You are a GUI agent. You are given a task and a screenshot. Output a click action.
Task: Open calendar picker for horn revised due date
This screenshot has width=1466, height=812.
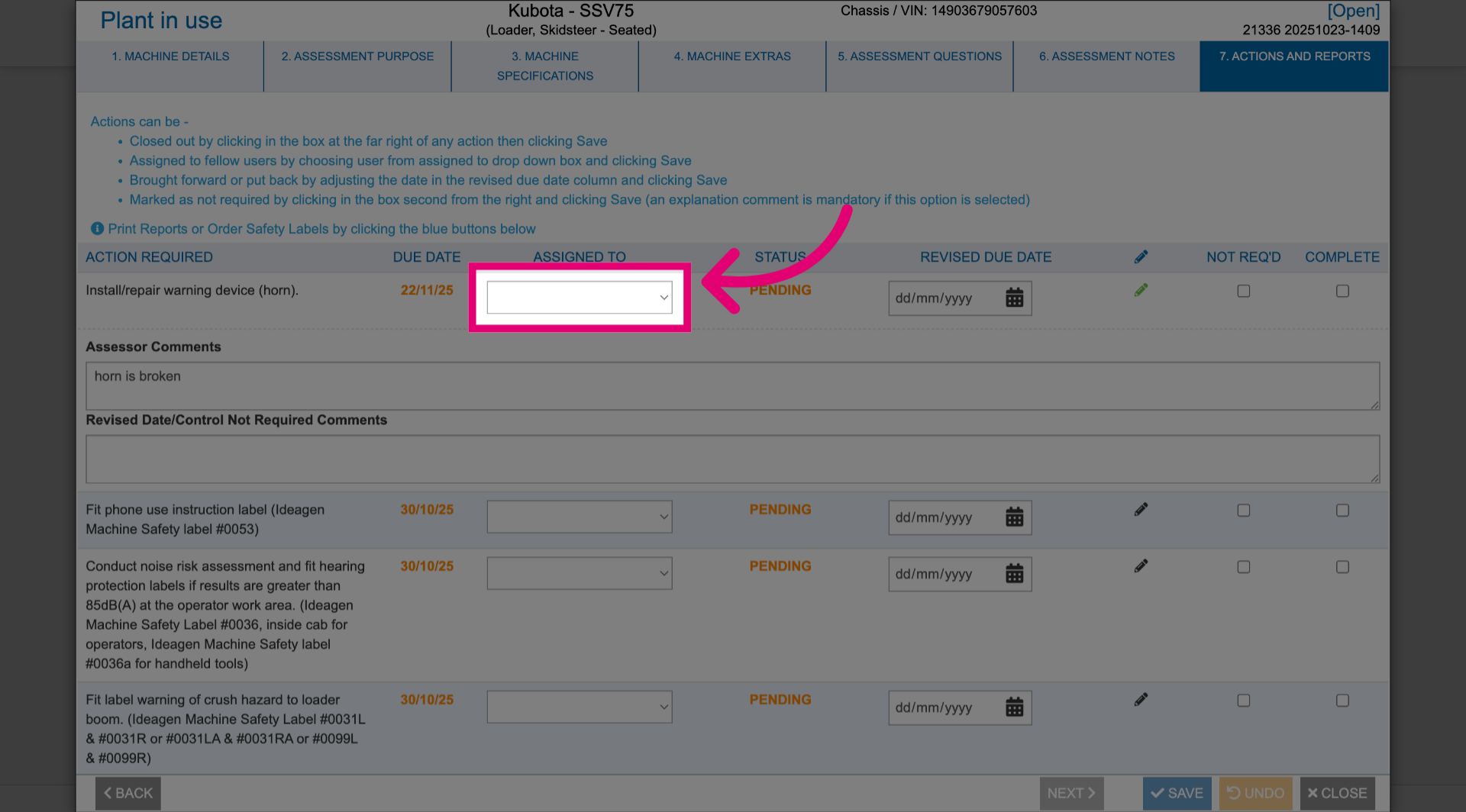1014,298
